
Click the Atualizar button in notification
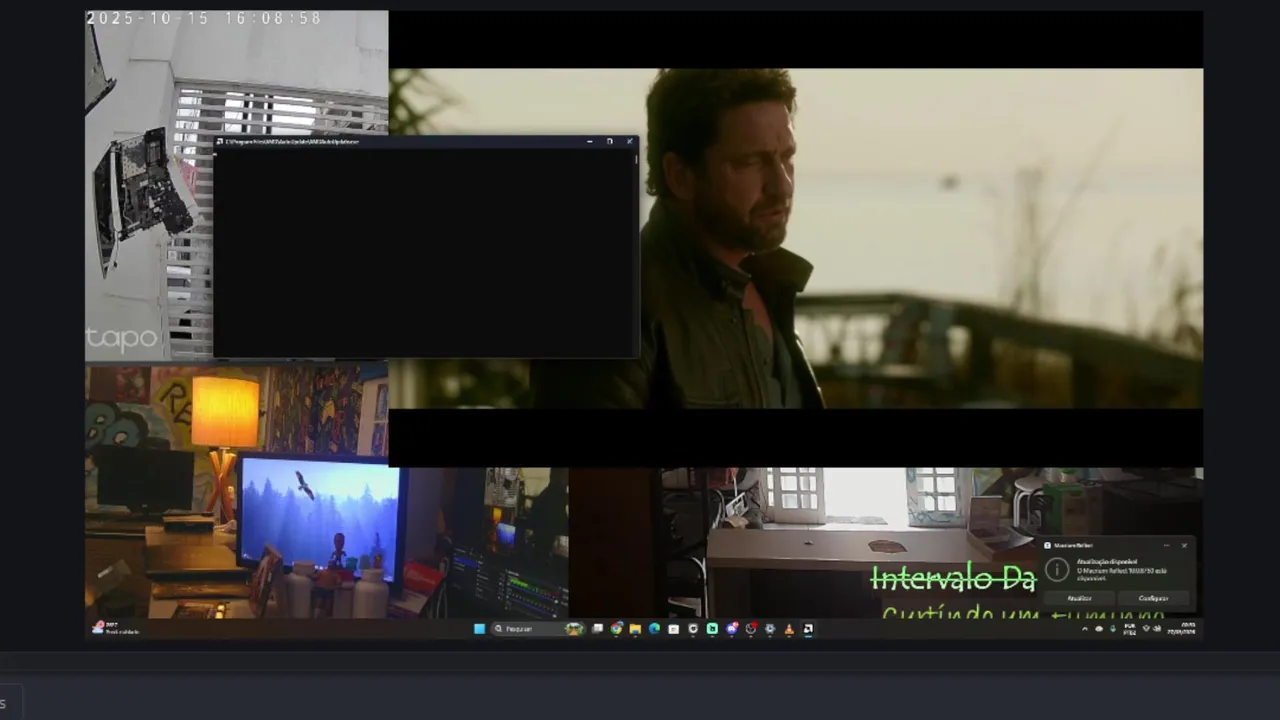1079,598
